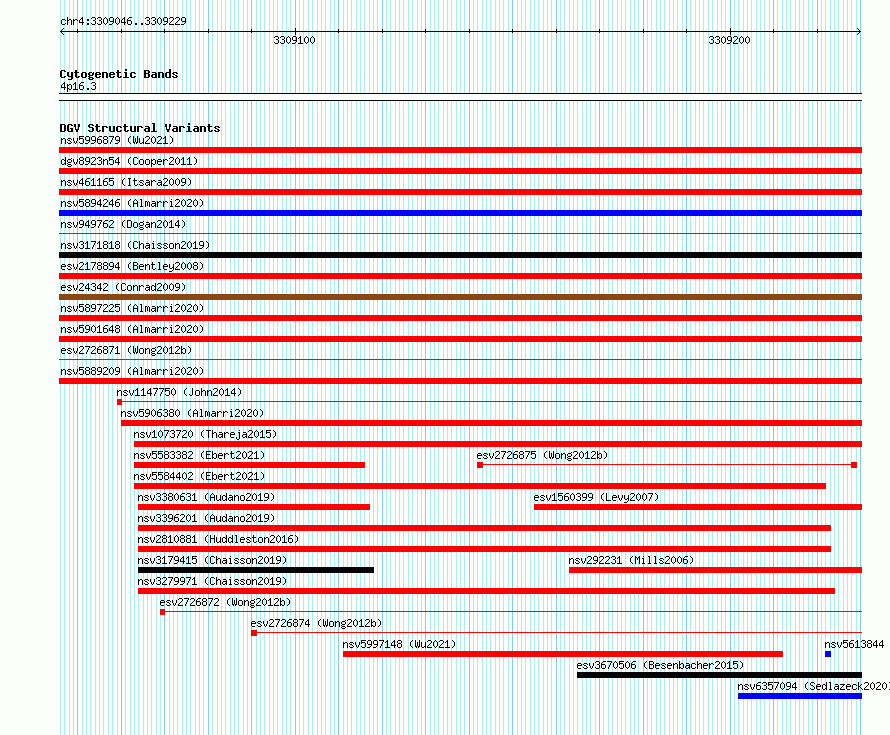Click the brown esv24342 (Conrad2009) bar

click(x=460, y=297)
